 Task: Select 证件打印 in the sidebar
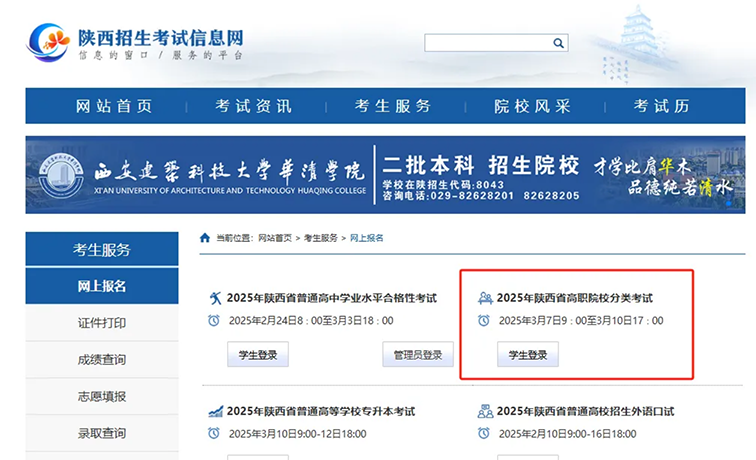[102, 323]
